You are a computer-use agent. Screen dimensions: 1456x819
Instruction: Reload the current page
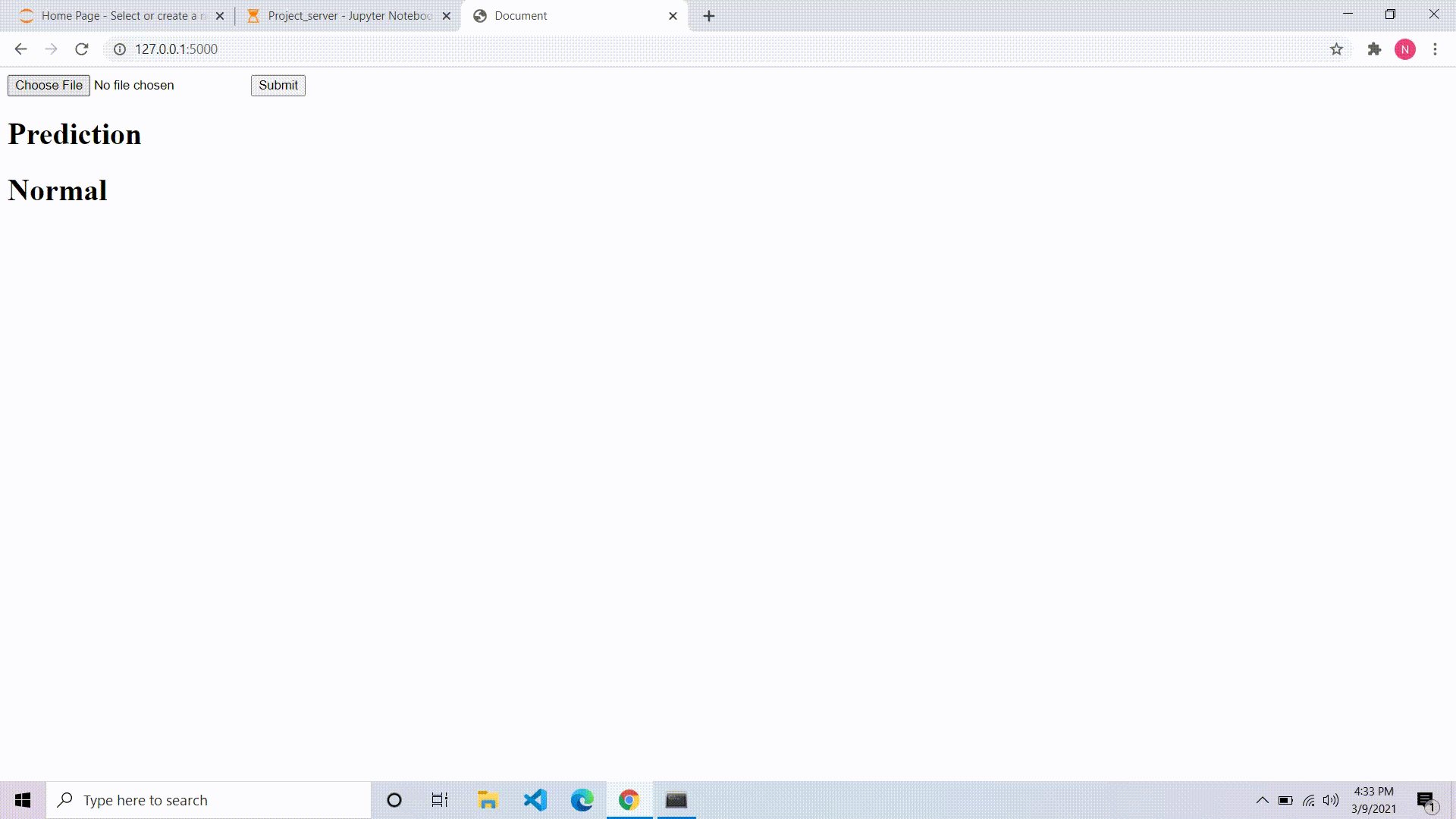click(x=82, y=49)
